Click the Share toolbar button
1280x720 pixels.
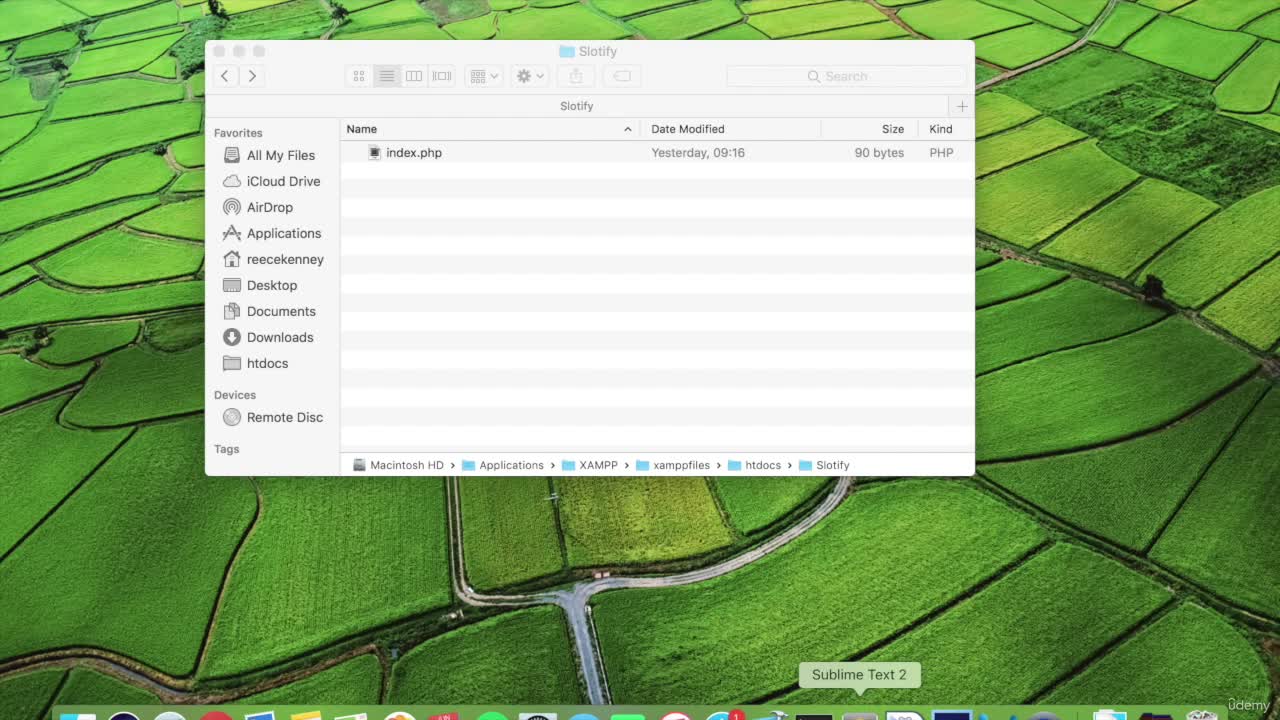pyautogui.click(x=576, y=76)
